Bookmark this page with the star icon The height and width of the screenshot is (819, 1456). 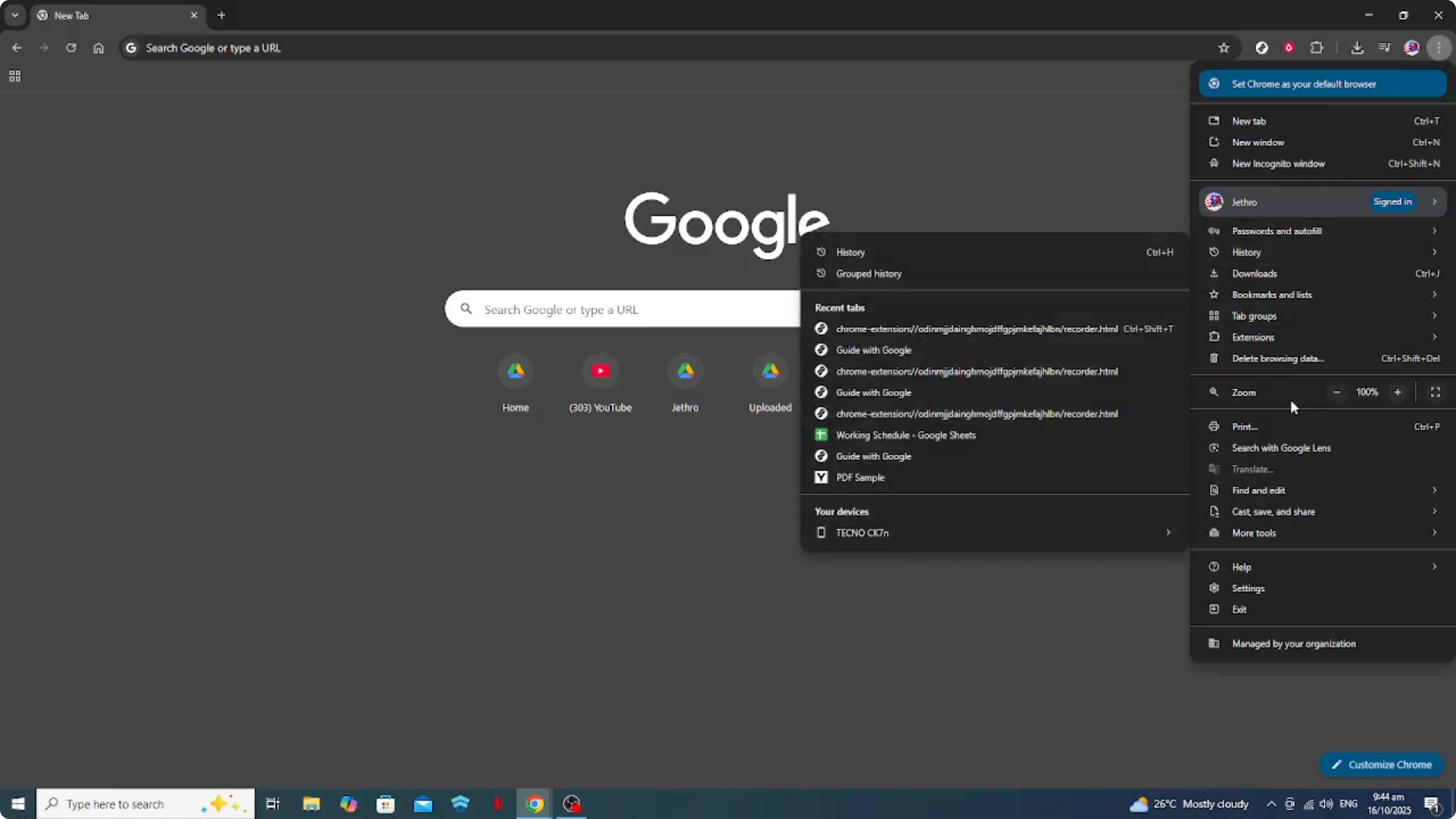click(x=1224, y=47)
